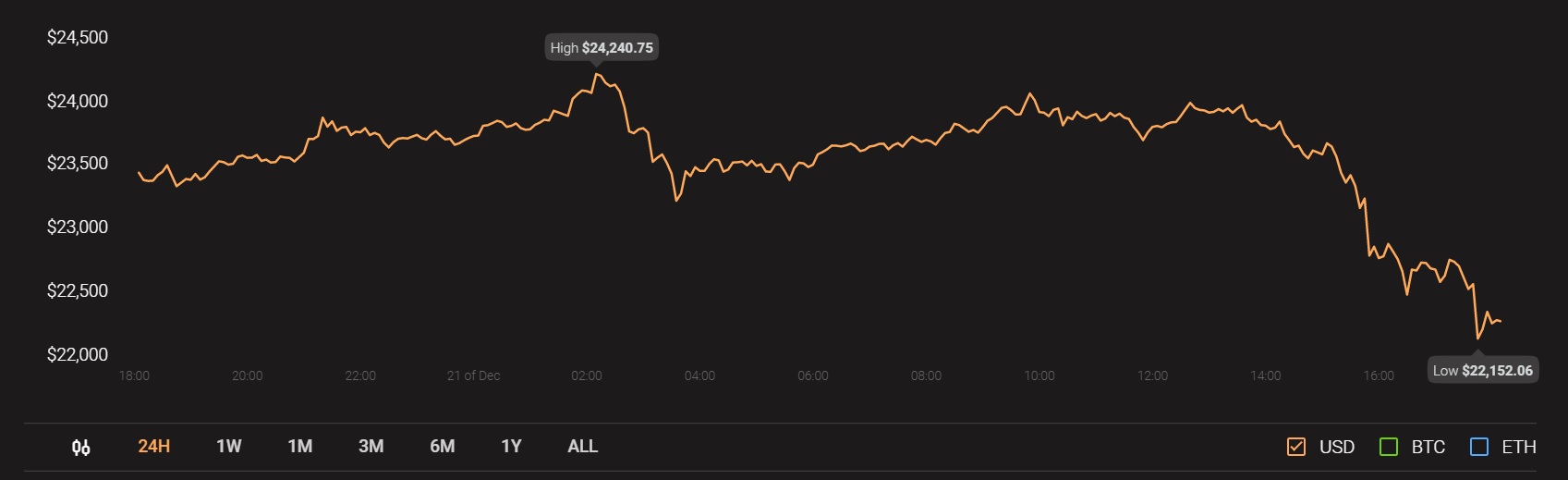Image resolution: width=1568 pixels, height=480 pixels.
Task: Click the 10:00 time axis marker
Action: [1039, 375]
